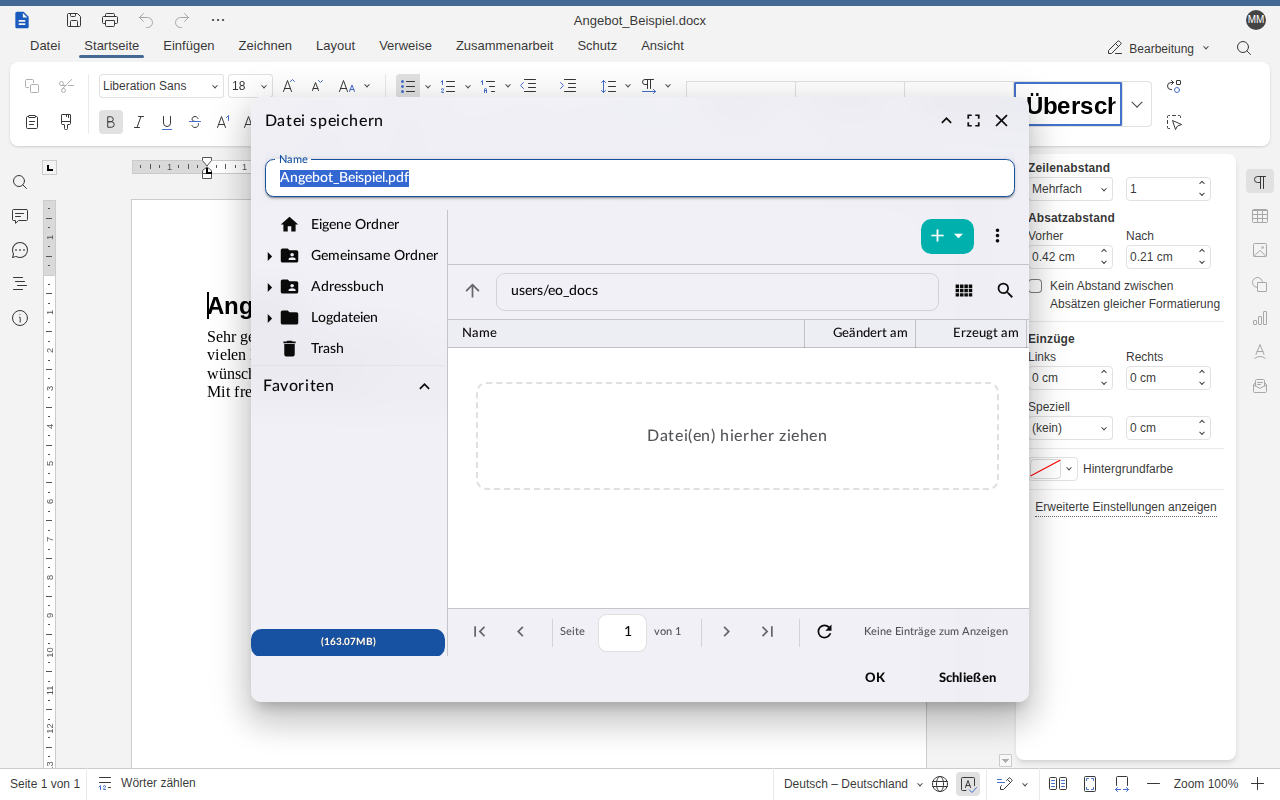Open the Einfügen tab

[189, 46]
